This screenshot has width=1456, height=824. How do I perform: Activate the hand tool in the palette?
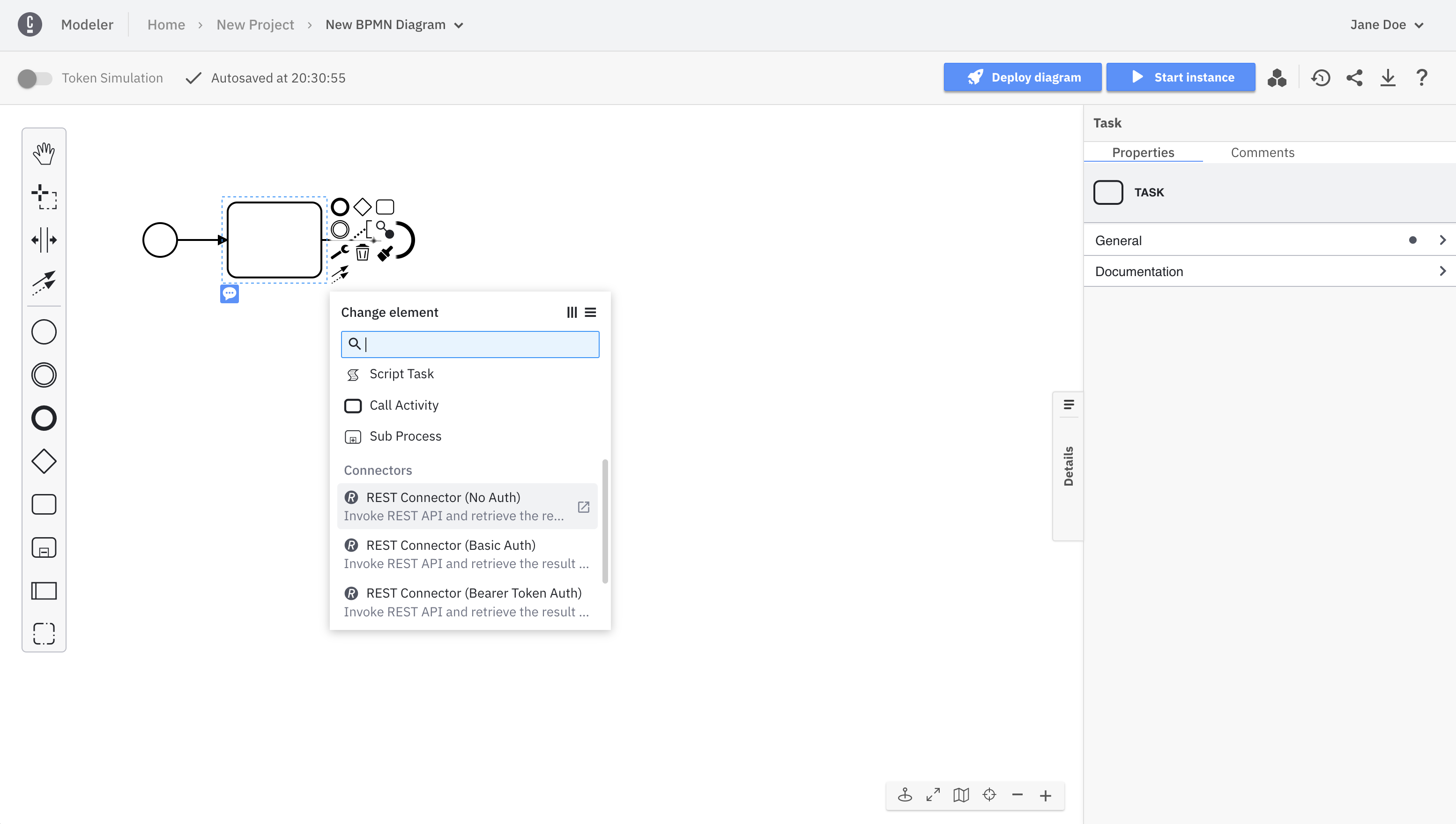tap(44, 153)
